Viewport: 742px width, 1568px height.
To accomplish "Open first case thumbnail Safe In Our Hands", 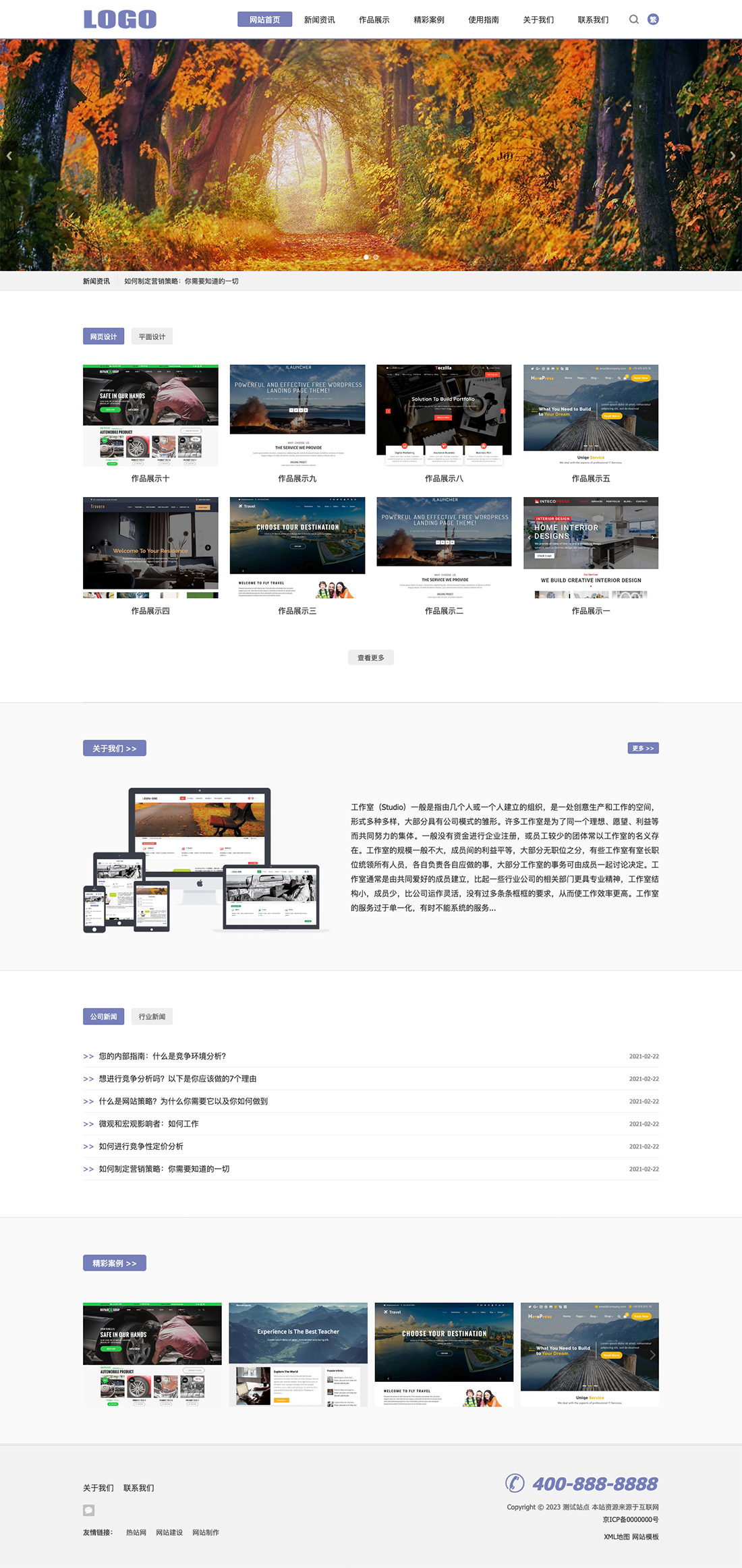I will click(152, 1354).
